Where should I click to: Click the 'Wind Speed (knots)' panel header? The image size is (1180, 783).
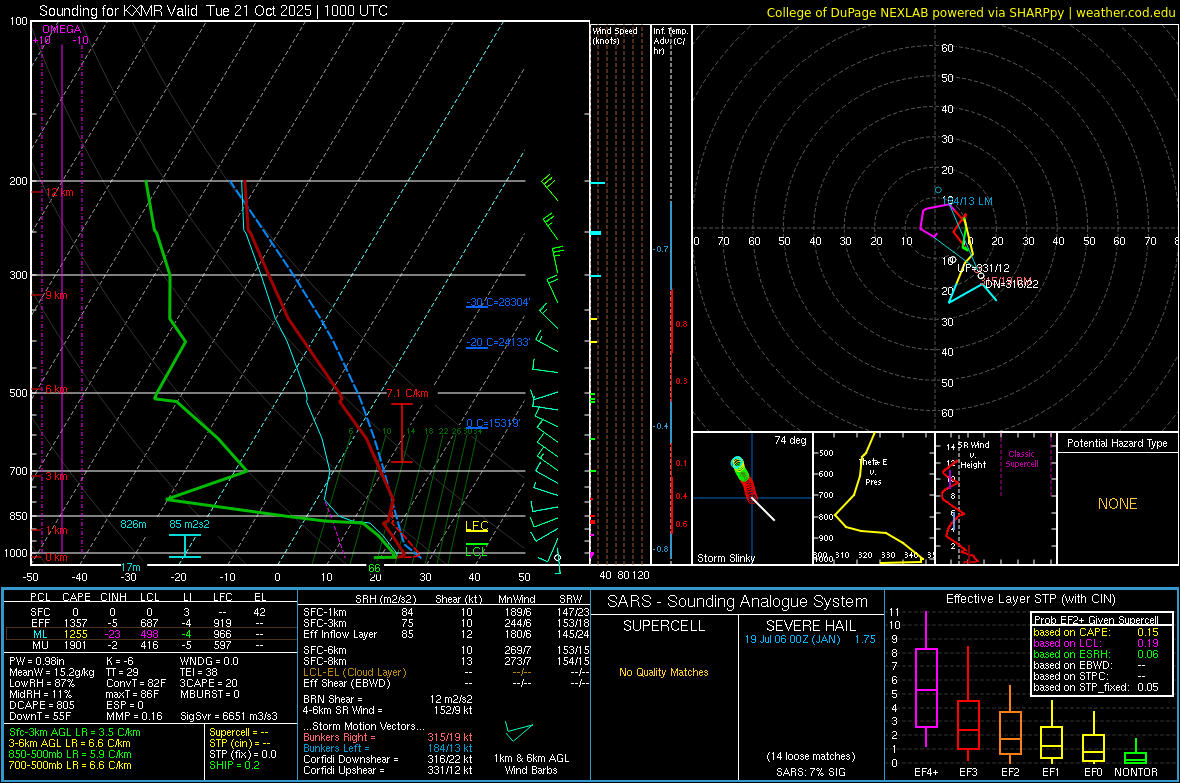click(x=615, y=35)
